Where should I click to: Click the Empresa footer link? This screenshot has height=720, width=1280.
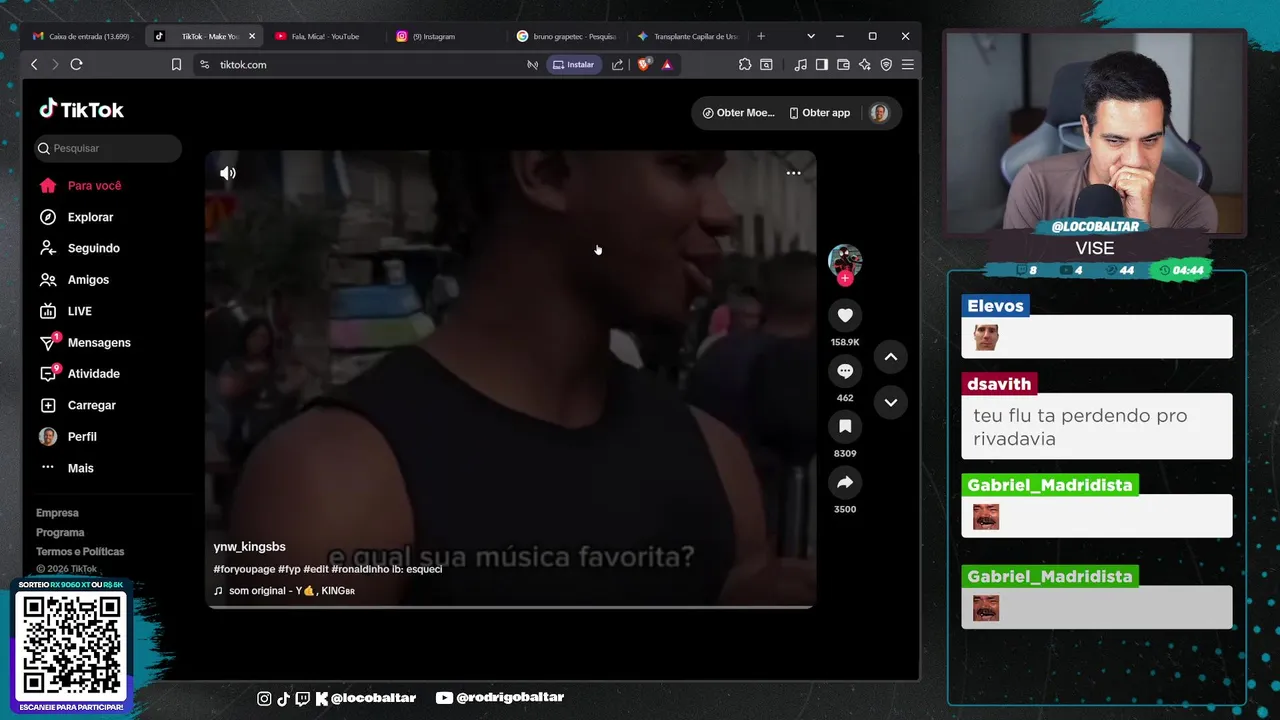click(57, 513)
